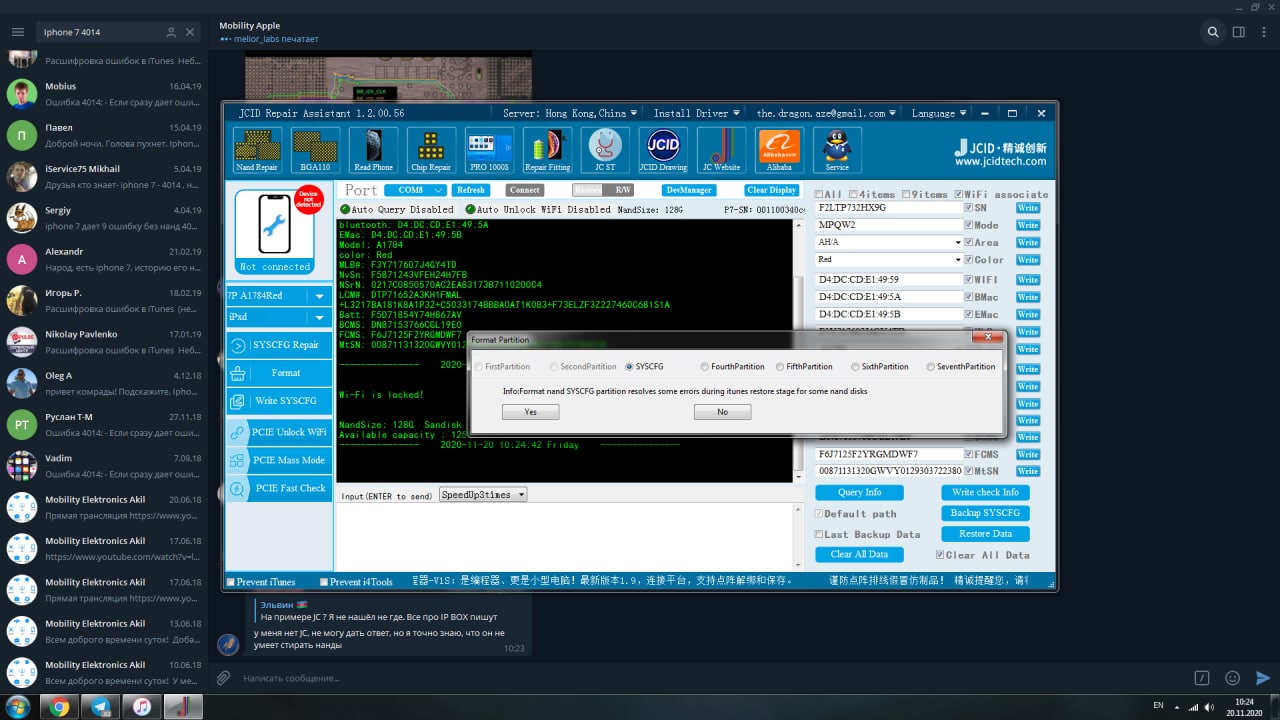Toggle Clear All Data checkbox

tap(940, 555)
